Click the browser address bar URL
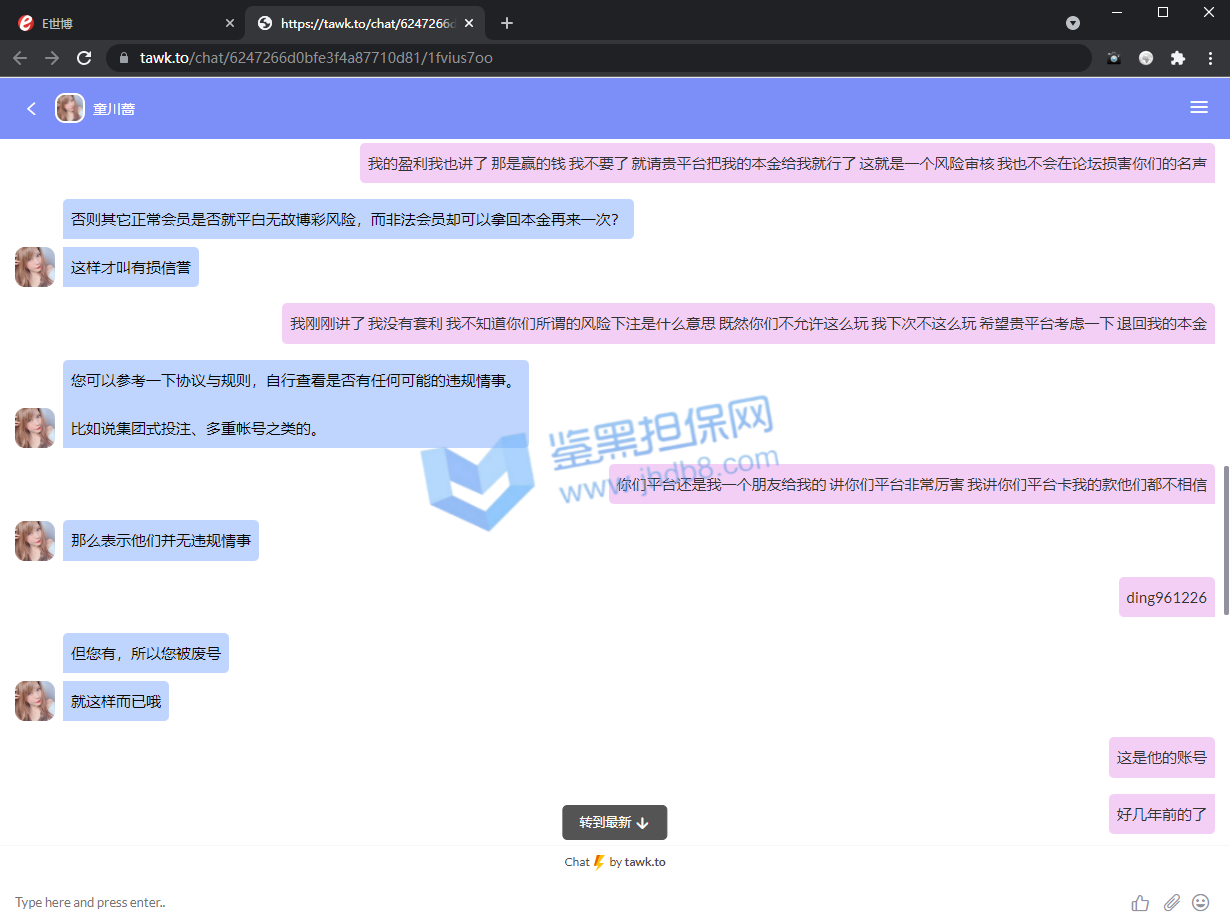 [x=600, y=58]
